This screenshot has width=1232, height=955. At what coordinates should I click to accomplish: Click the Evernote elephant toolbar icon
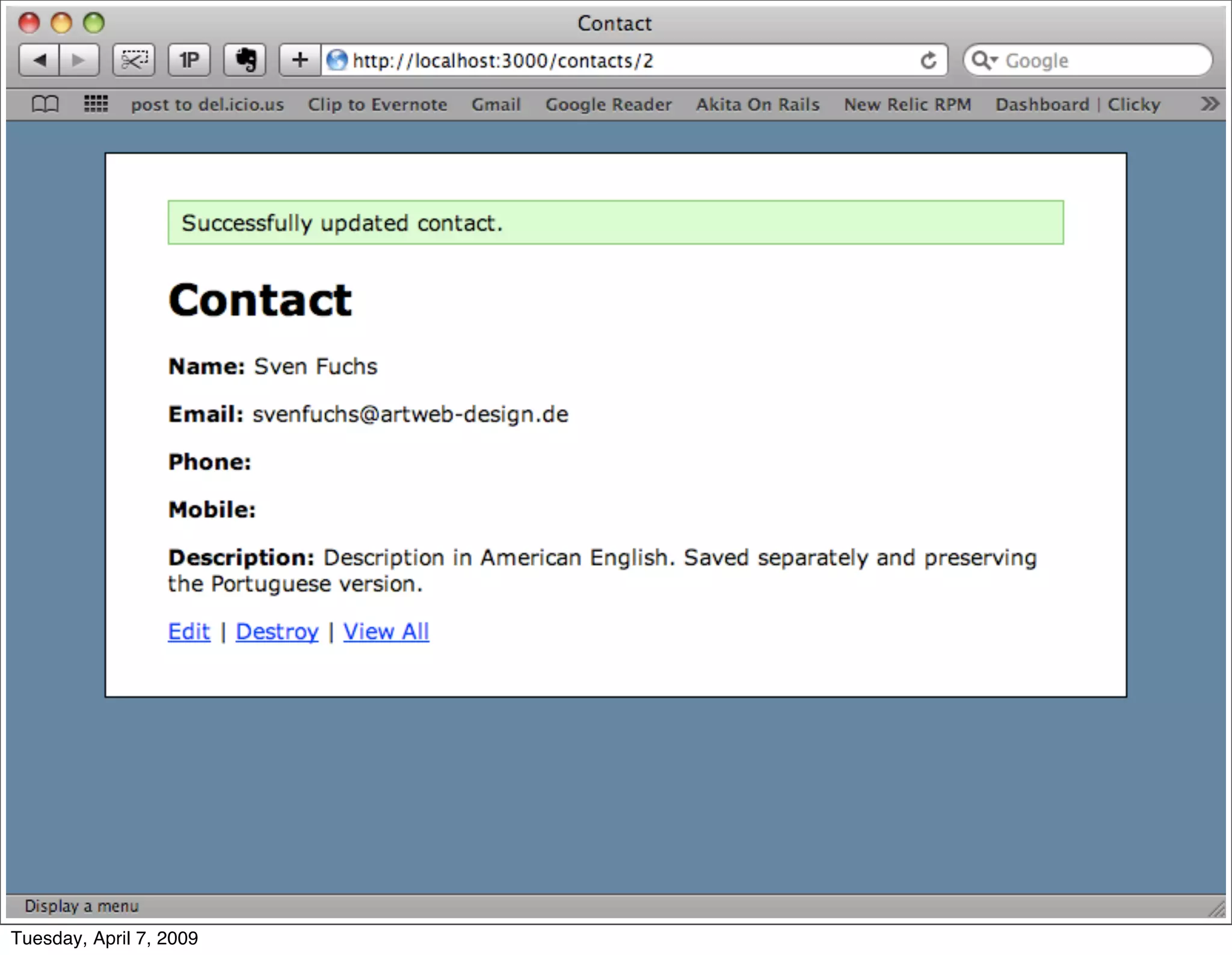(245, 60)
